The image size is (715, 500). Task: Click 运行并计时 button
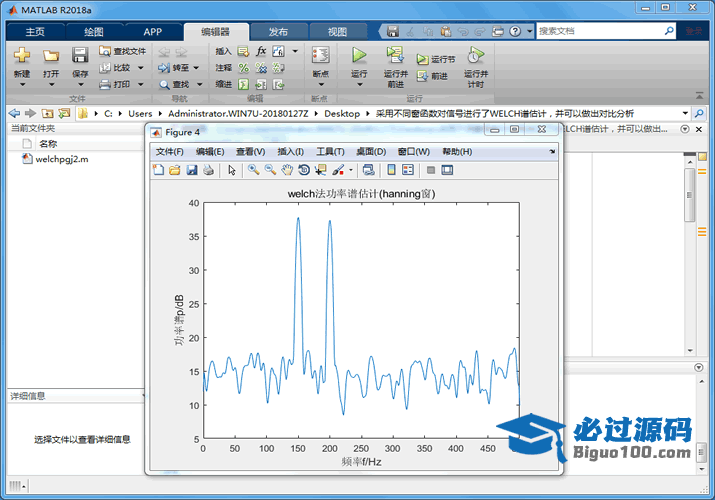pyautogui.click(x=476, y=67)
